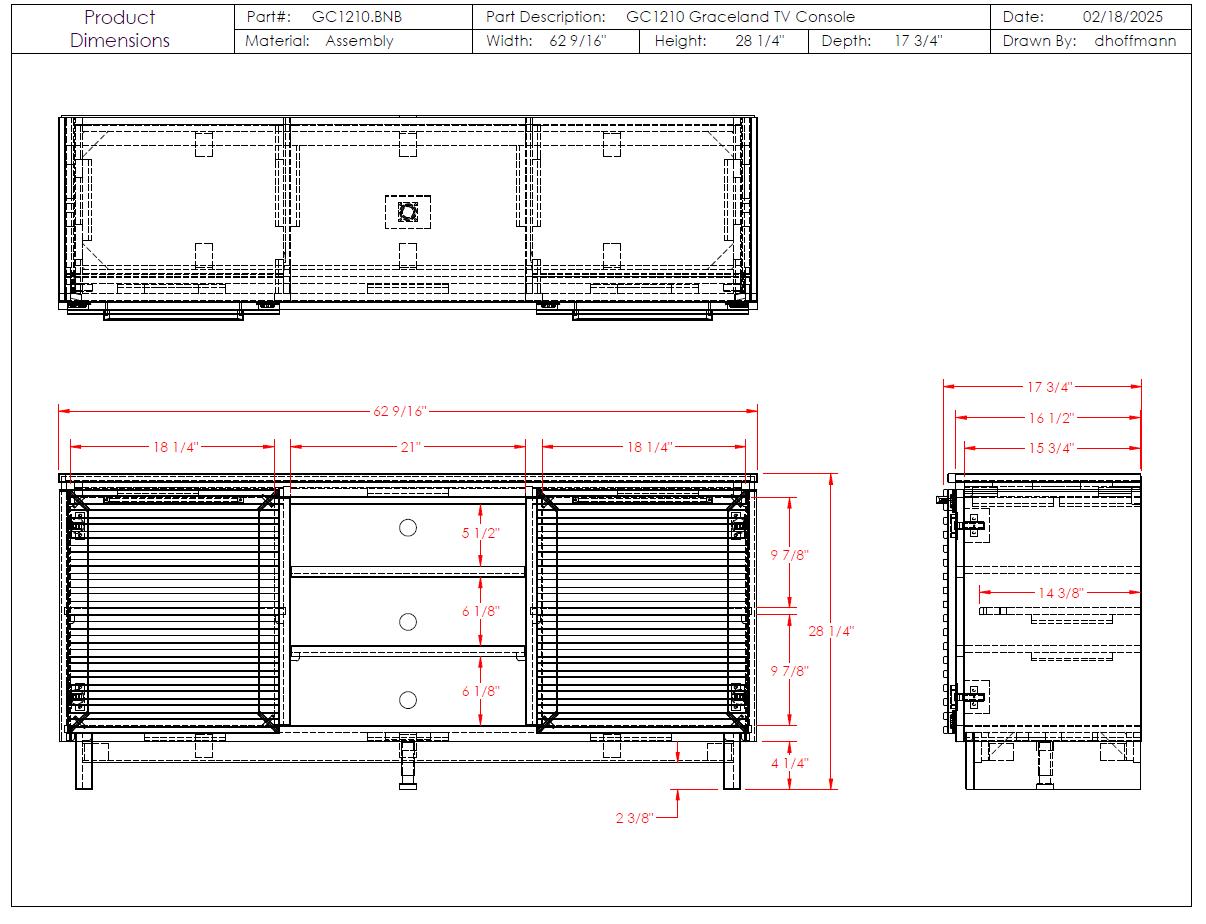Select the 16 1/2" side view dimension
Viewport: 1206px width, 924px height.
click(x=1051, y=418)
